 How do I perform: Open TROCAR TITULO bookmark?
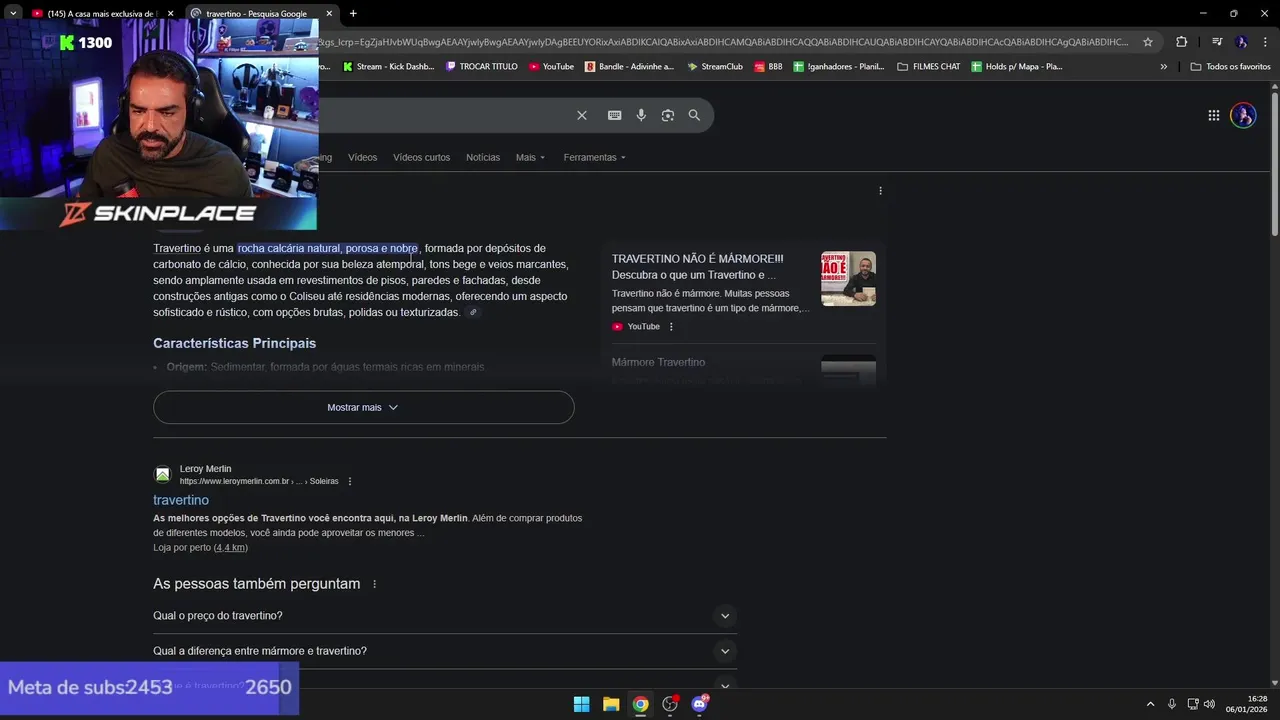coord(482,66)
